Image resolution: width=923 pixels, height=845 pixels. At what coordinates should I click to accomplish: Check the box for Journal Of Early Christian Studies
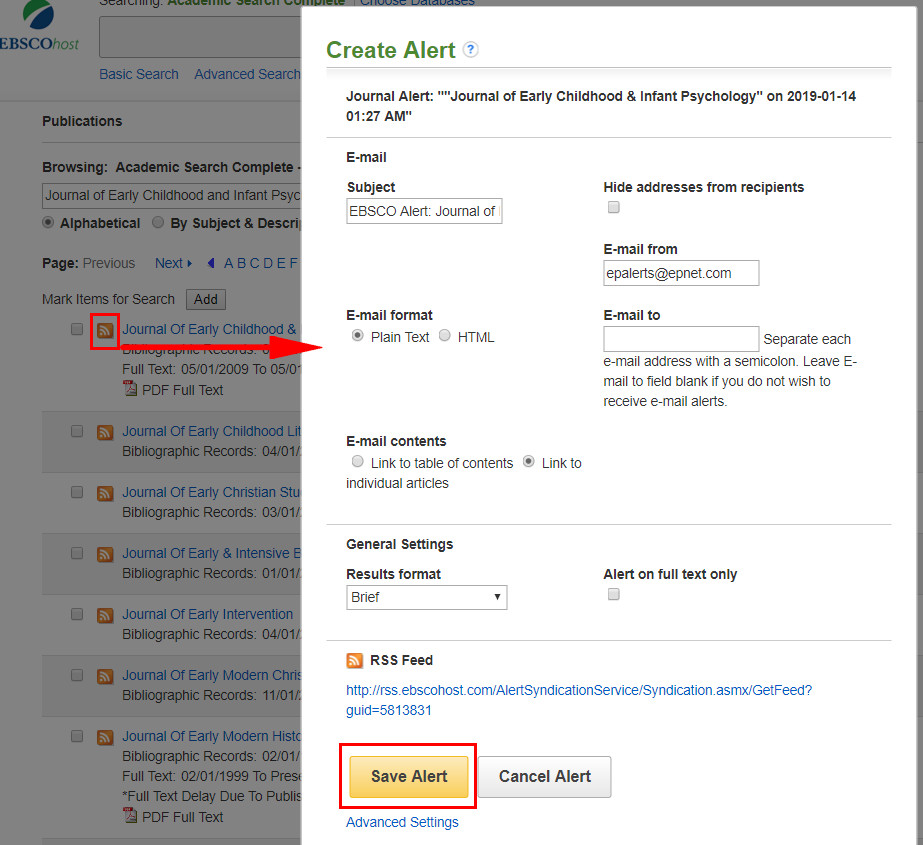[x=77, y=492]
